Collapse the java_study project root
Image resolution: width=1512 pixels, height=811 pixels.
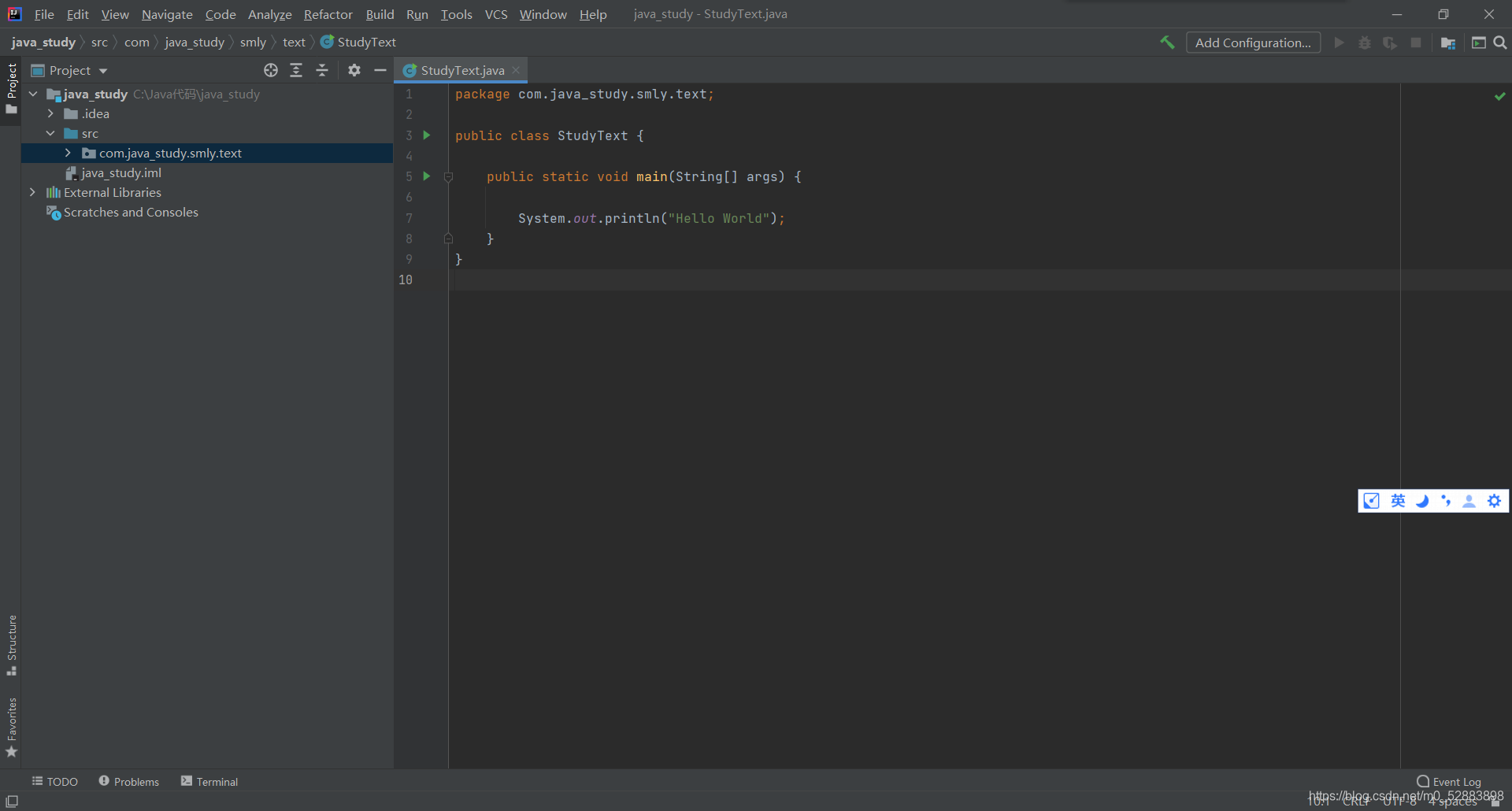coord(33,94)
